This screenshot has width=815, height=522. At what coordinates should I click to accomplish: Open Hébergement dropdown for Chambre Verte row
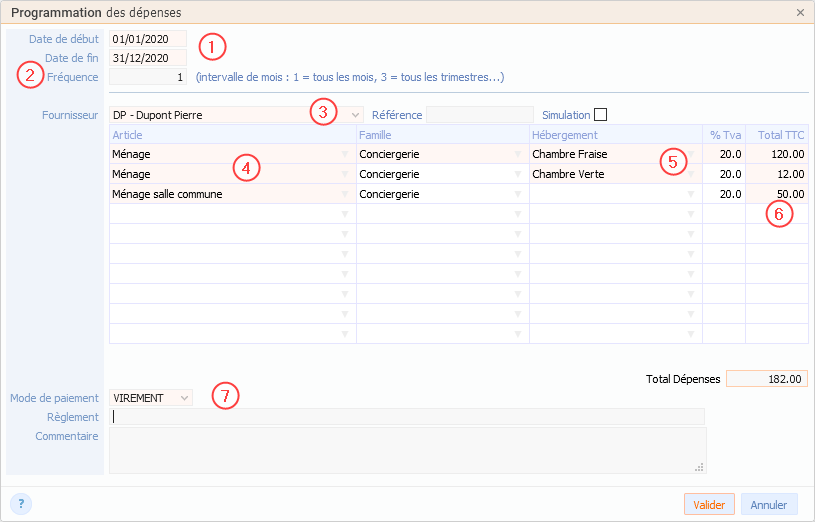click(691, 174)
